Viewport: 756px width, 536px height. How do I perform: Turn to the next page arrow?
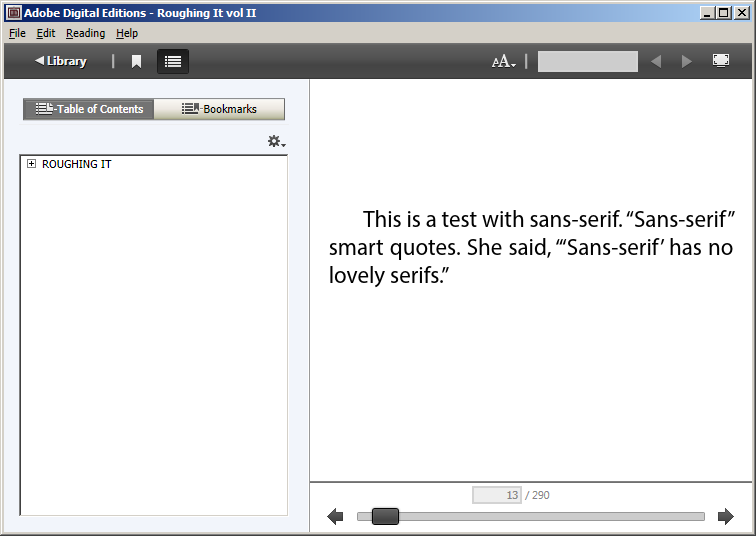pos(726,516)
